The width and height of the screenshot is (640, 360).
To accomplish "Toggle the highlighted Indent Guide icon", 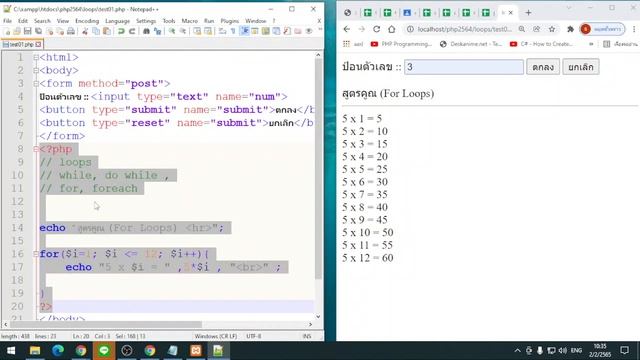I will [244, 31].
